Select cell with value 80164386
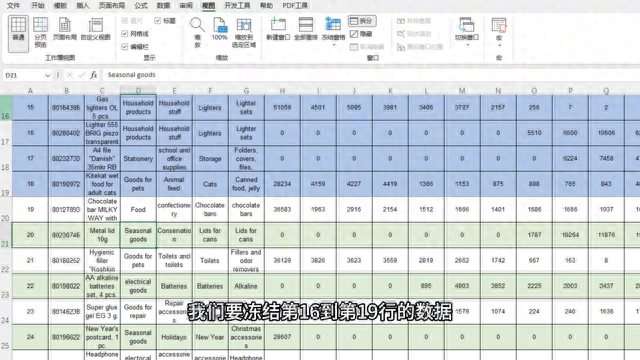The width and height of the screenshot is (640, 360). 66,108
